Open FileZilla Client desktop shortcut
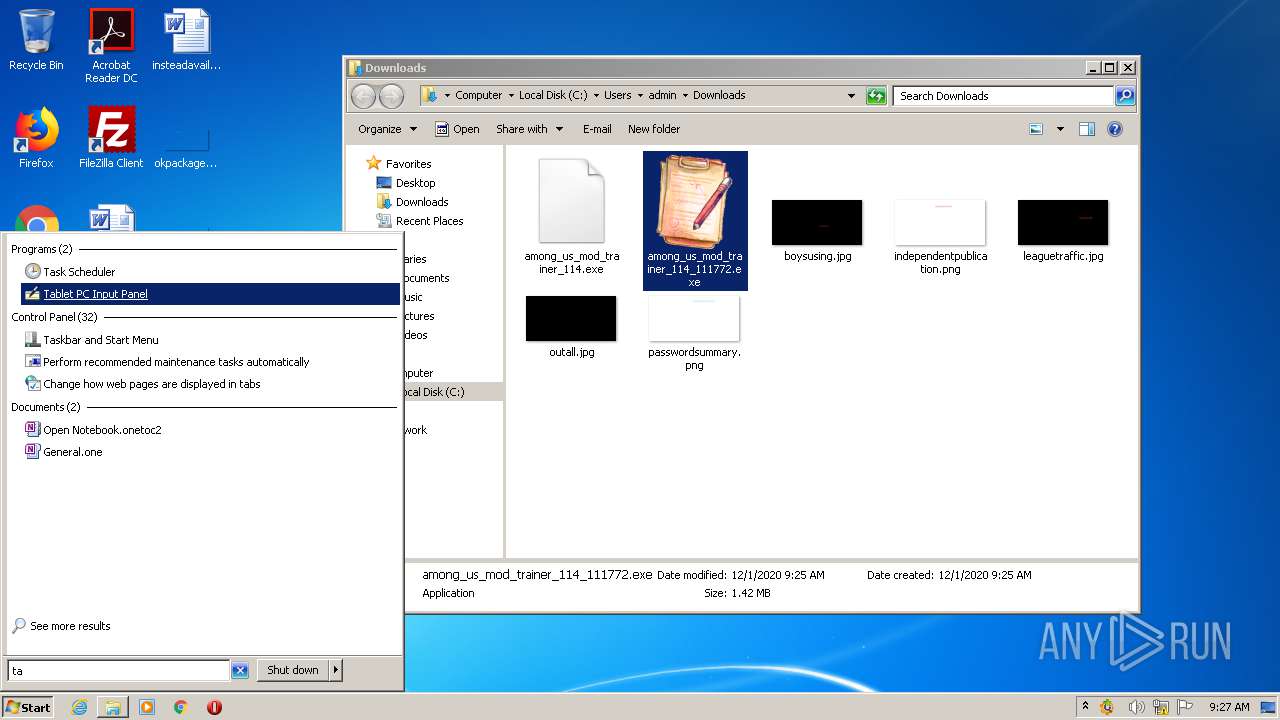 tap(111, 138)
